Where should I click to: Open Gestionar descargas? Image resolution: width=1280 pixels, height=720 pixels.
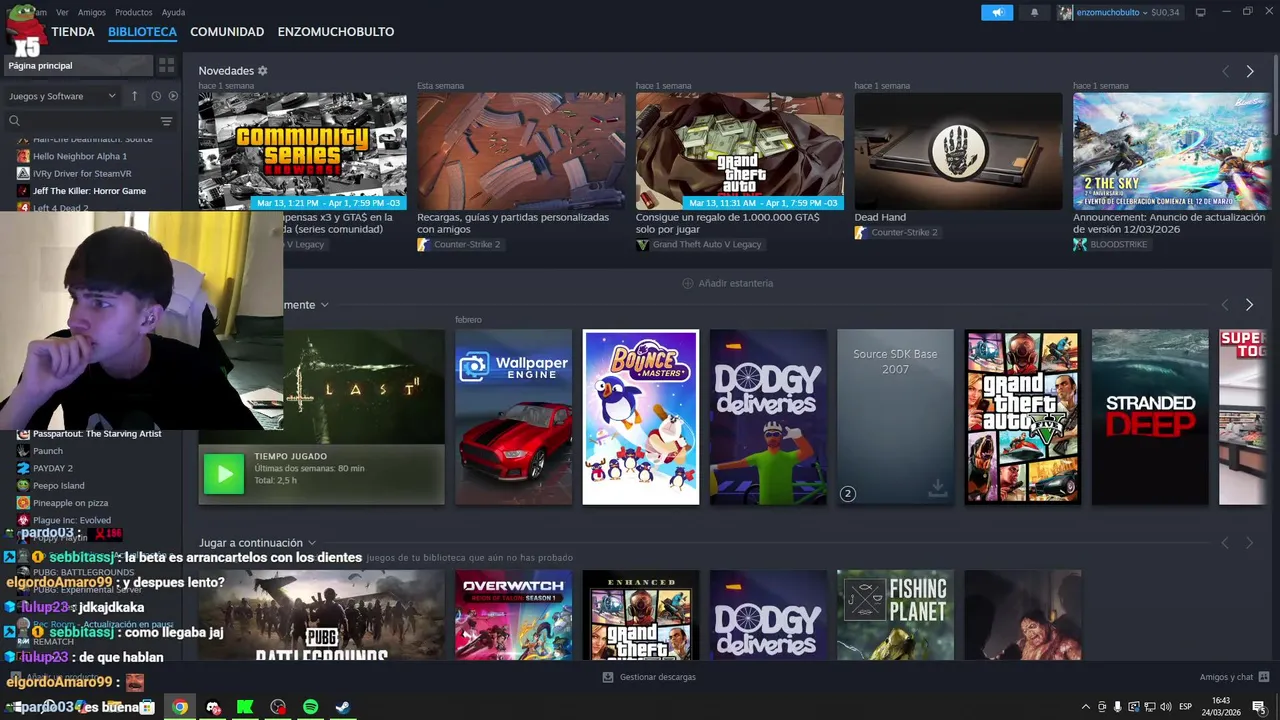coord(649,677)
